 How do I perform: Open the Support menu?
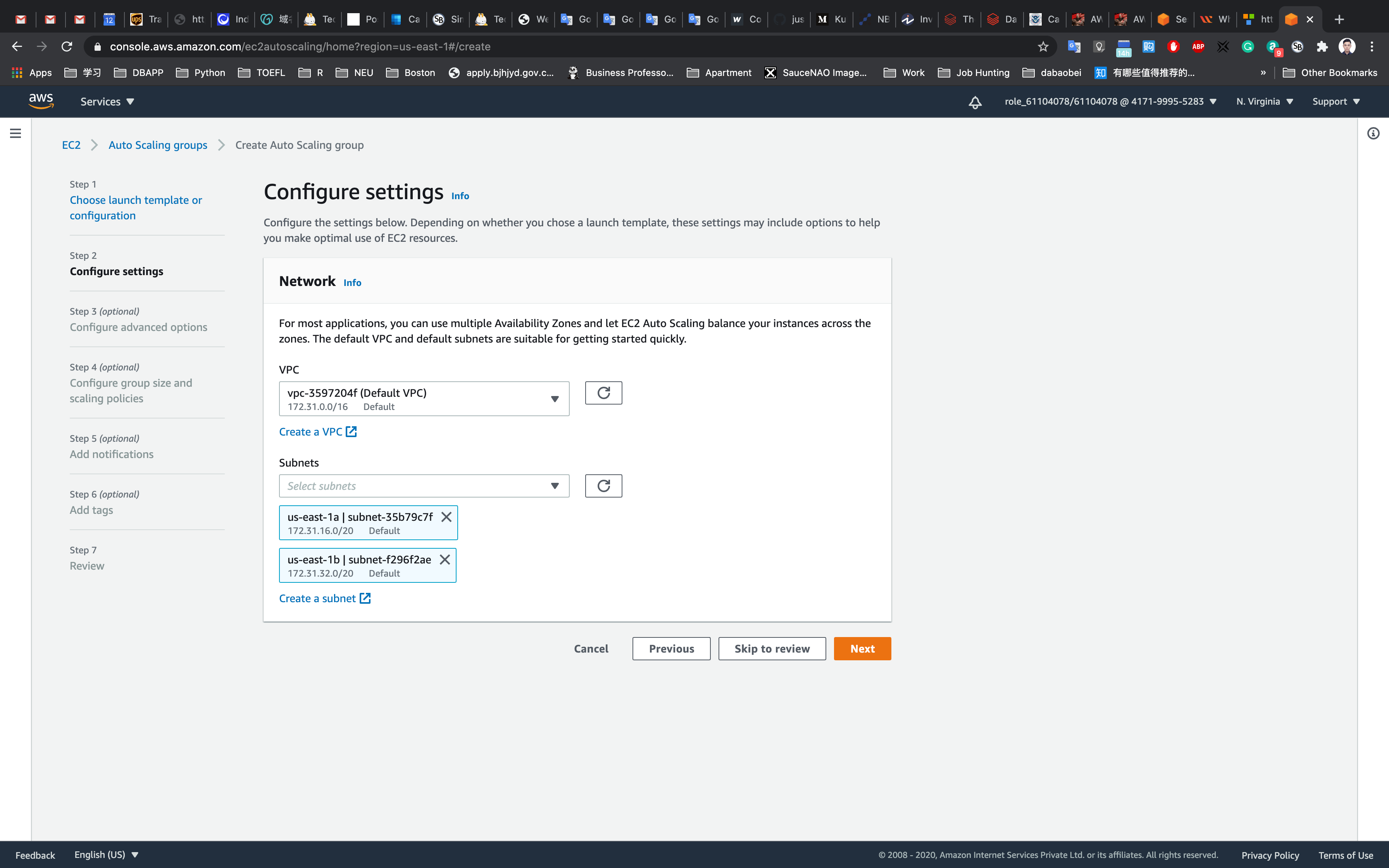pyautogui.click(x=1336, y=102)
